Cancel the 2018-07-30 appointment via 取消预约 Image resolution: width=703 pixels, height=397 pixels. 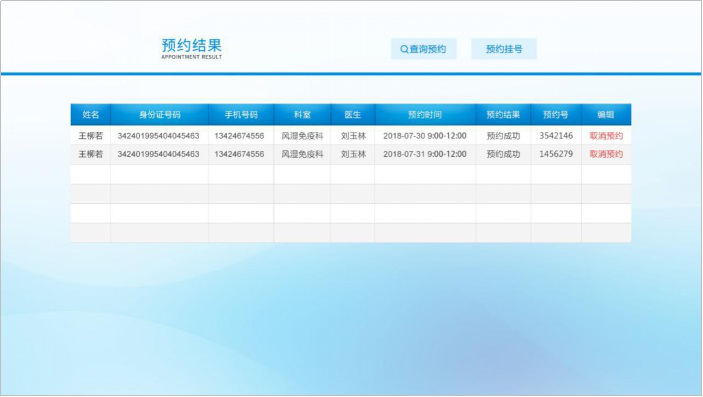[x=606, y=136]
